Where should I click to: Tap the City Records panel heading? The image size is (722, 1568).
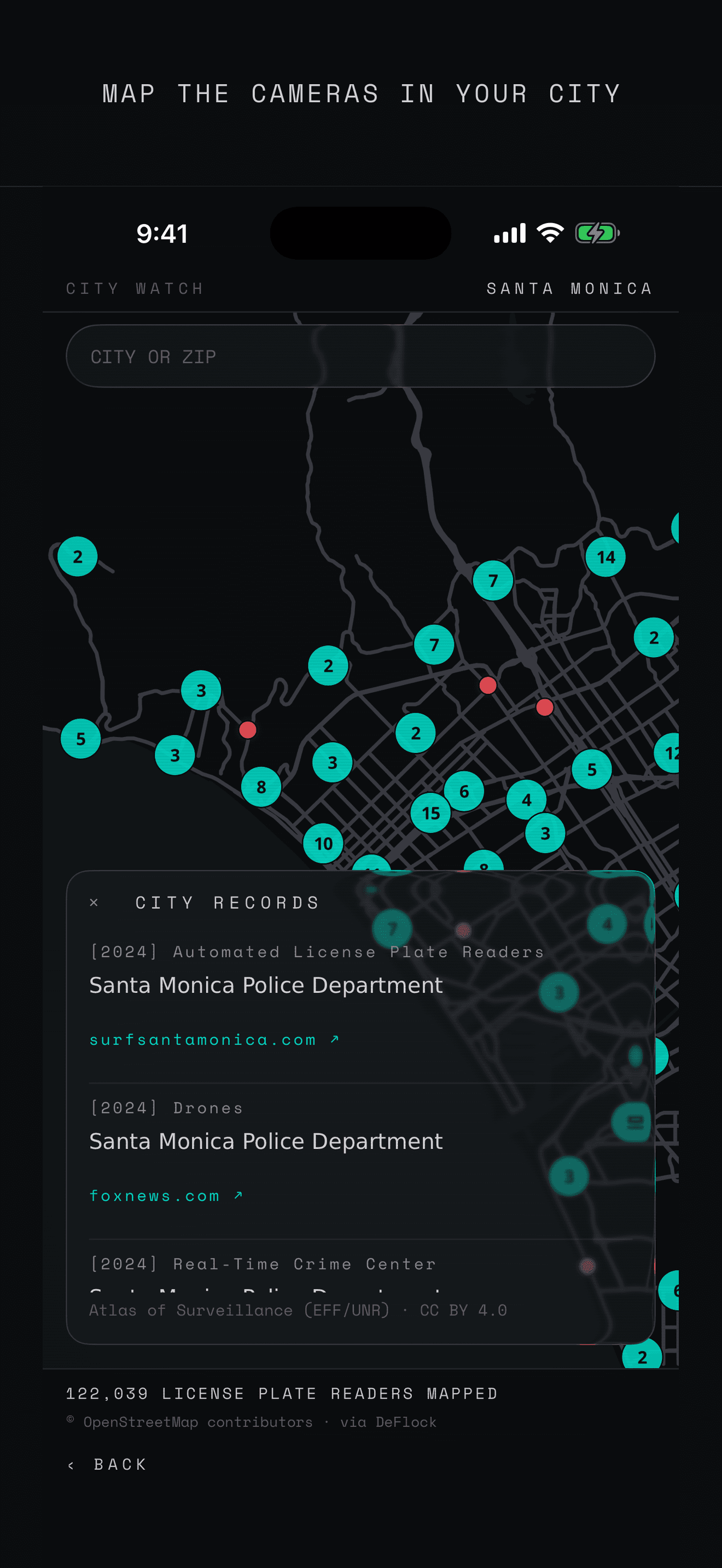[x=228, y=902]
